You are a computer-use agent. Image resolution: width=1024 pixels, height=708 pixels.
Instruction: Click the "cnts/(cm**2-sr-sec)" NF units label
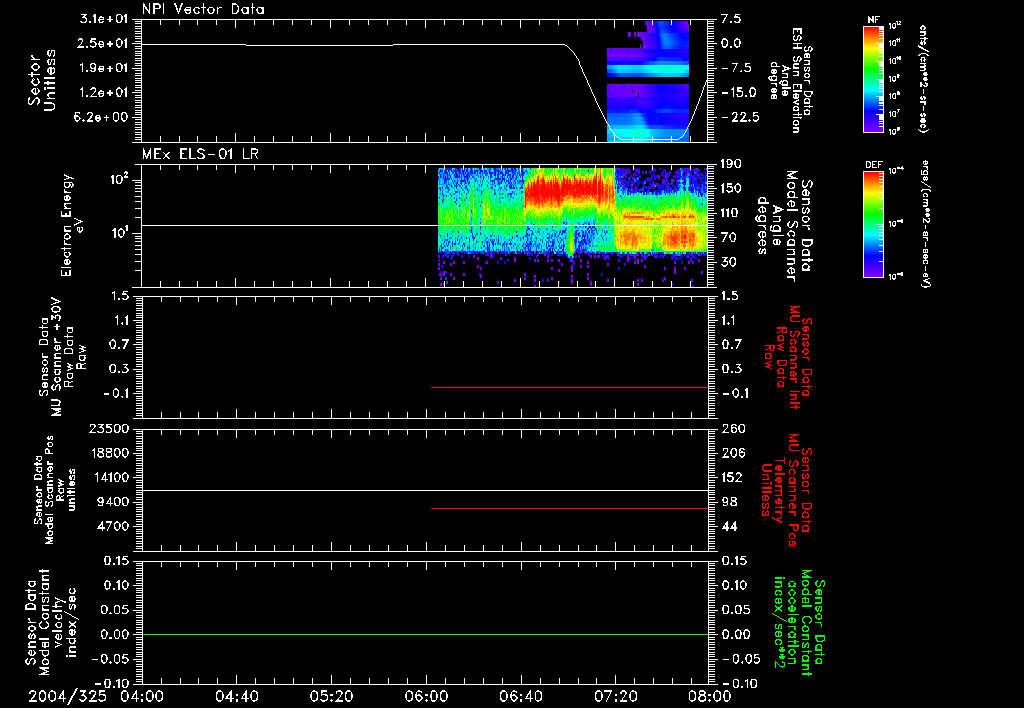(x=923, y=78)
